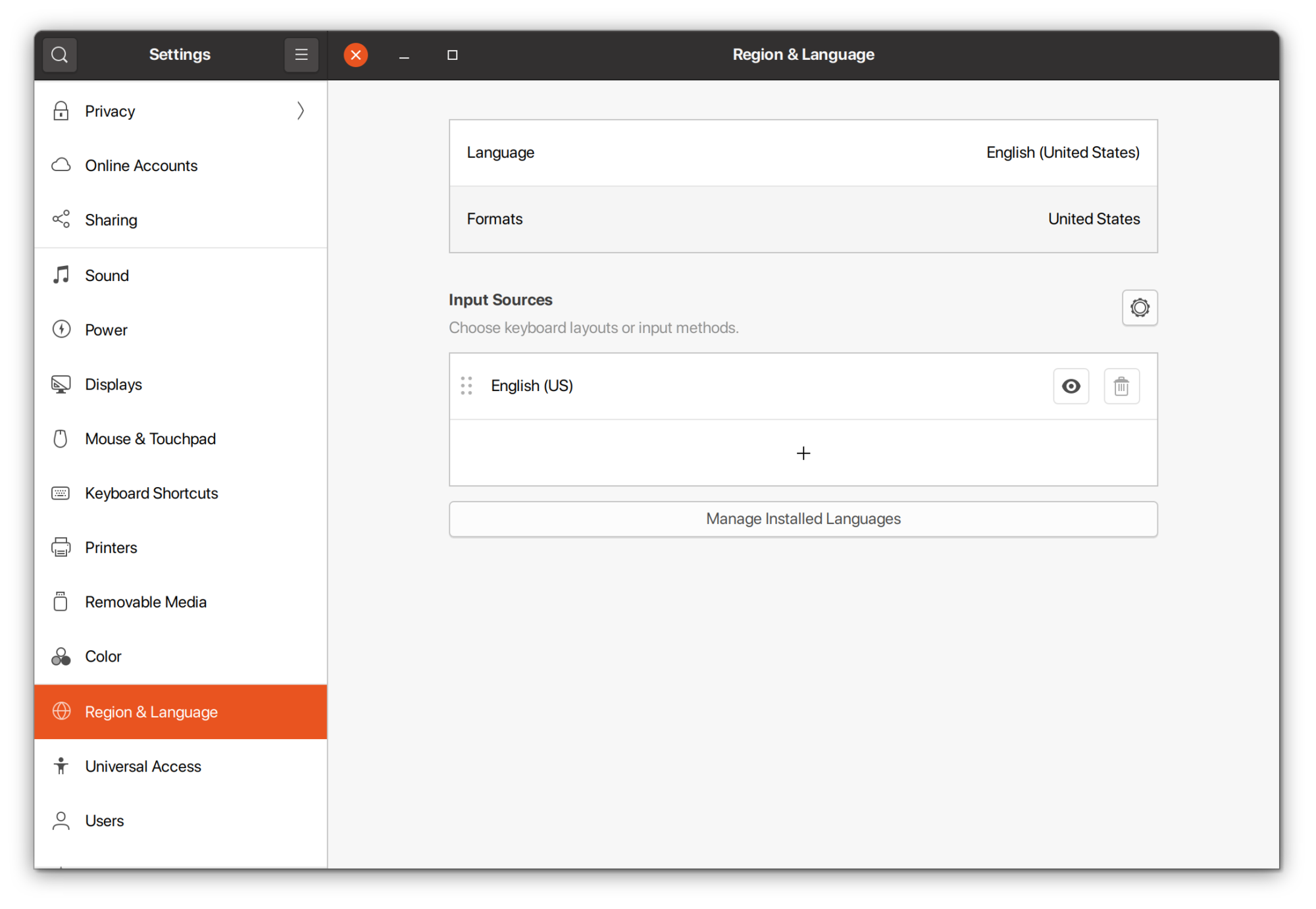Switch to the Displays panel

click(x=114, y=384)
